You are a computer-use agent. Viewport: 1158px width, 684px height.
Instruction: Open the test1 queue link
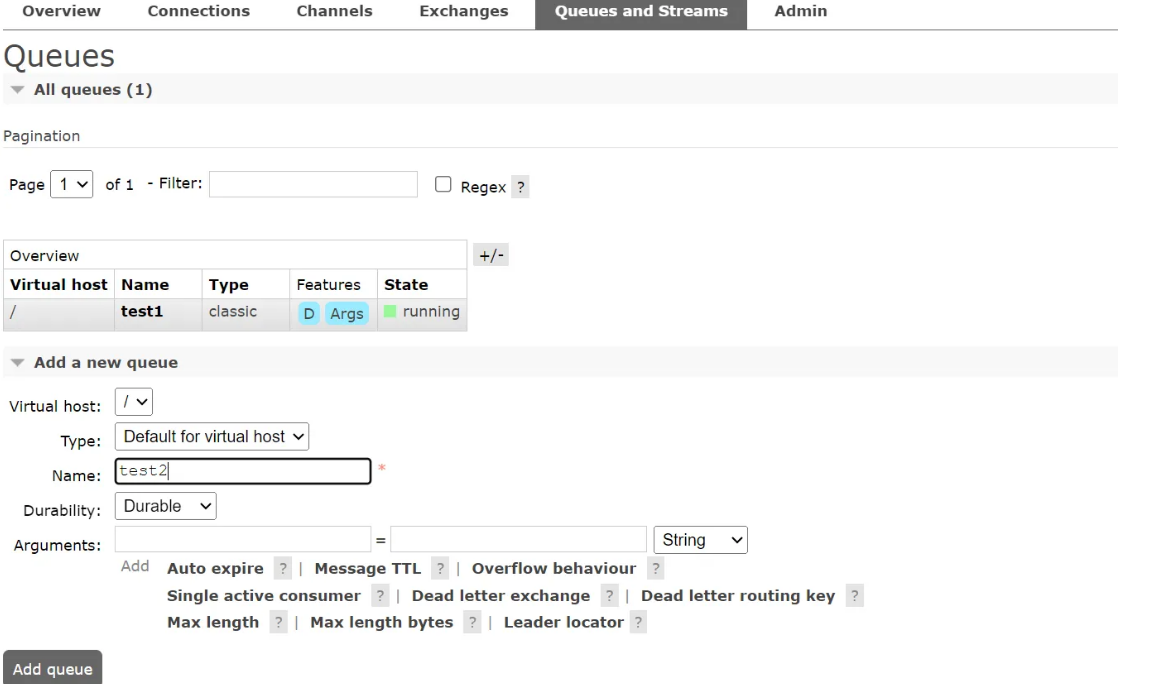click(x=142, y=312)
